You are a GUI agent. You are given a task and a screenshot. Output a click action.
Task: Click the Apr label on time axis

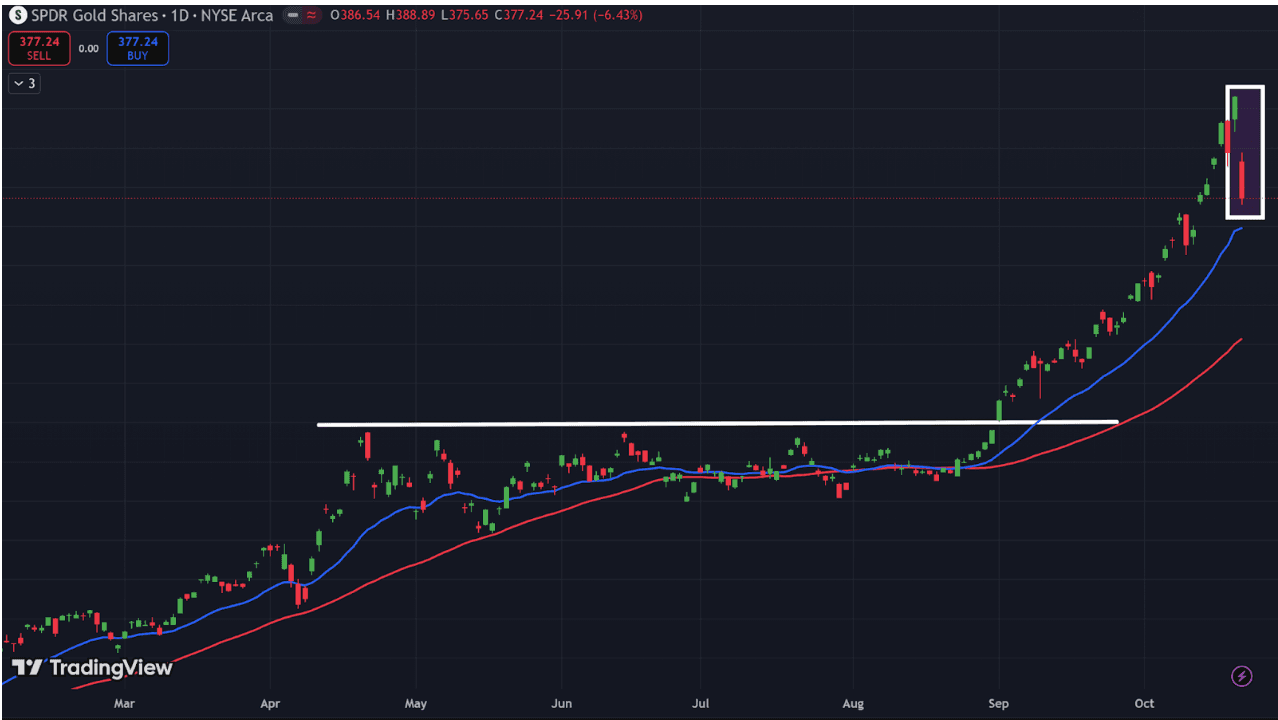269,703
